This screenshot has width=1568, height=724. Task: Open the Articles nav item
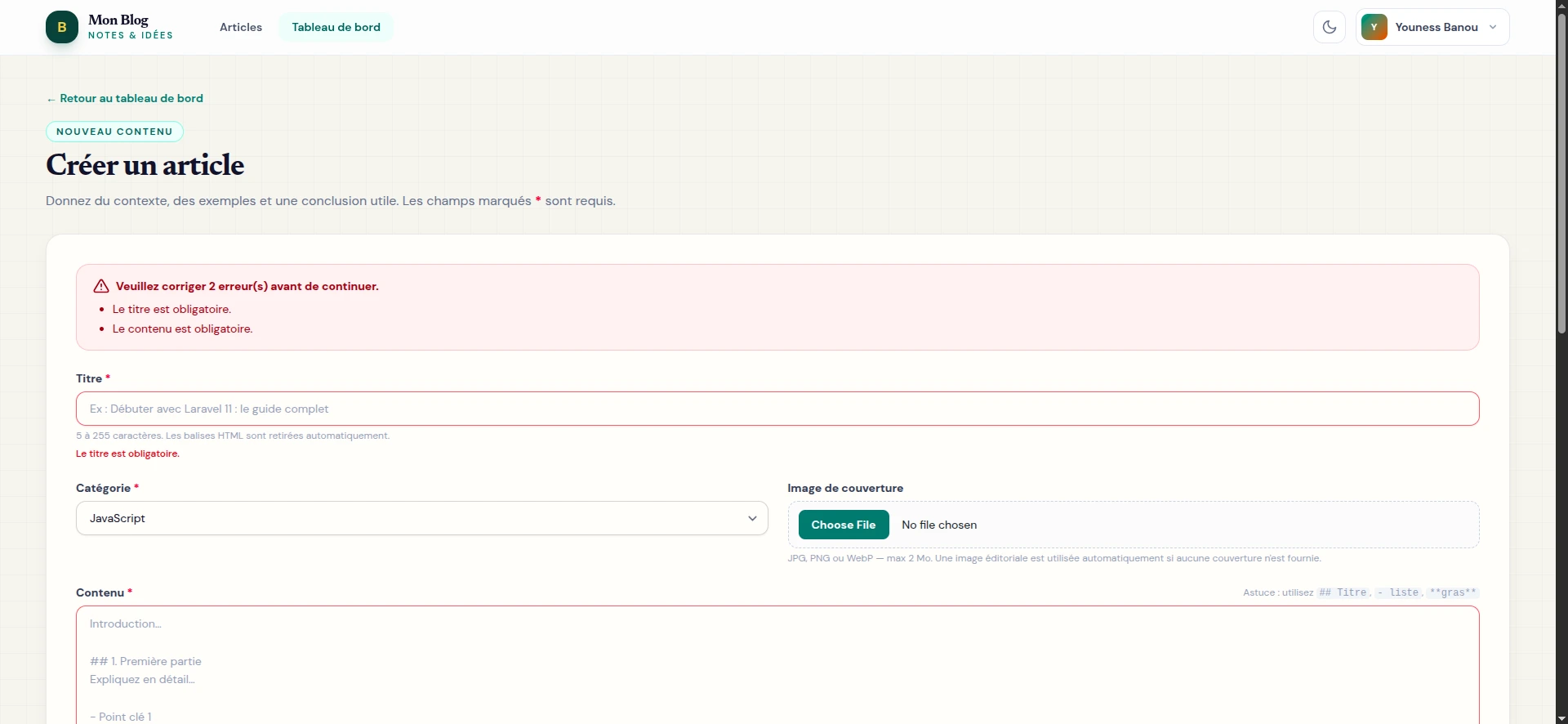point(241,27)
